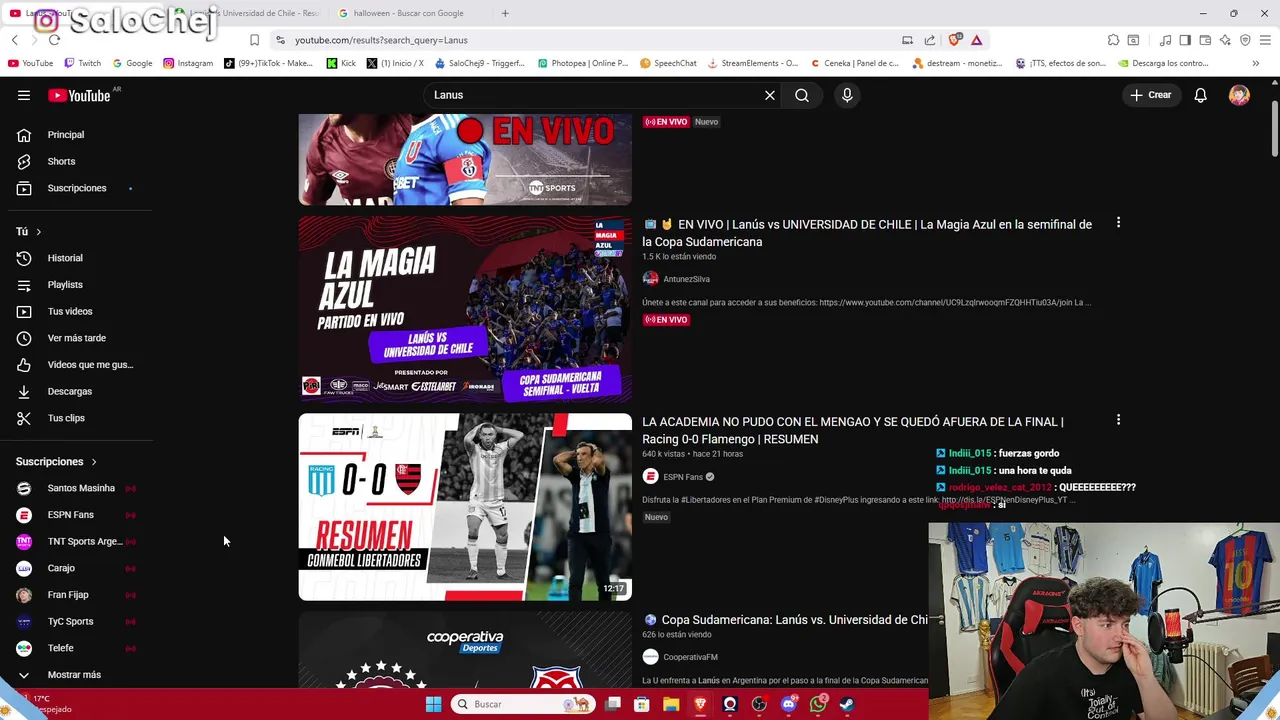
Task: Clear the search box with the X
Action: point(770,95)
